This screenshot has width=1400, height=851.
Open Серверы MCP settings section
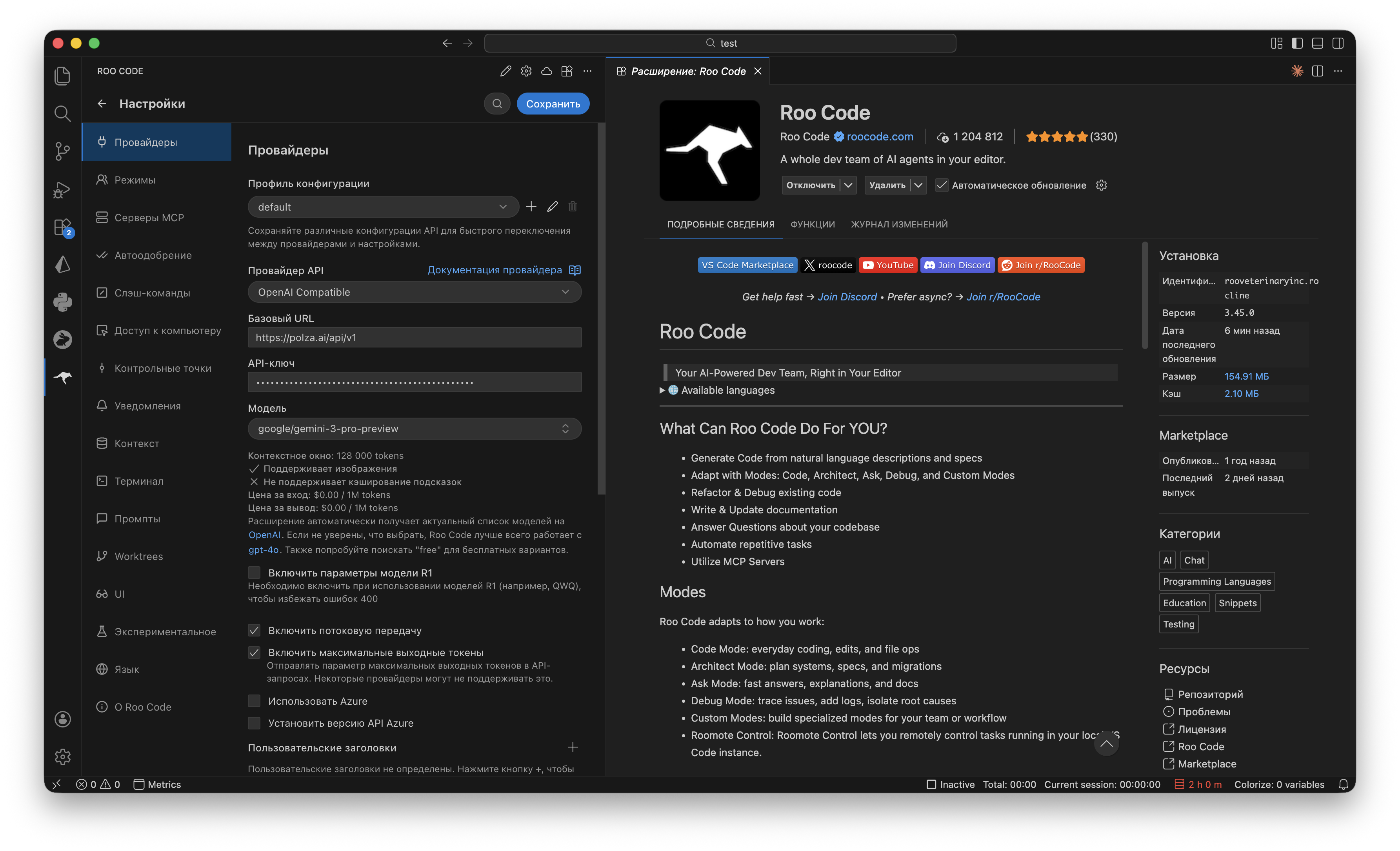pos(156,218)
